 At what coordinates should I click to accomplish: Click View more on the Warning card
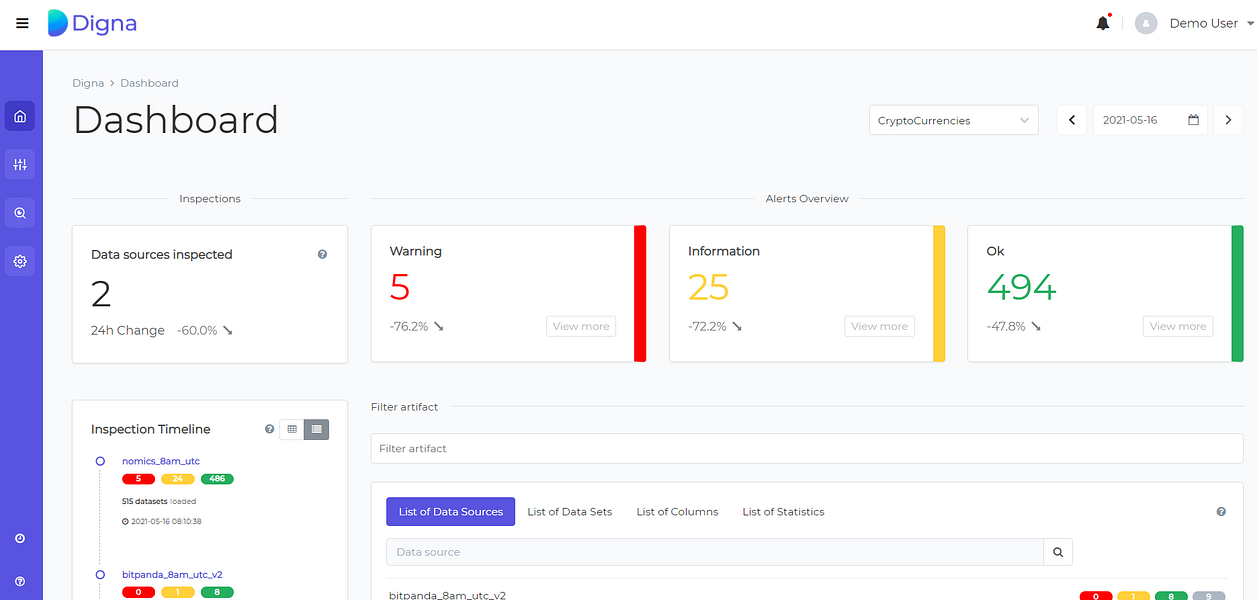(580, 326)
